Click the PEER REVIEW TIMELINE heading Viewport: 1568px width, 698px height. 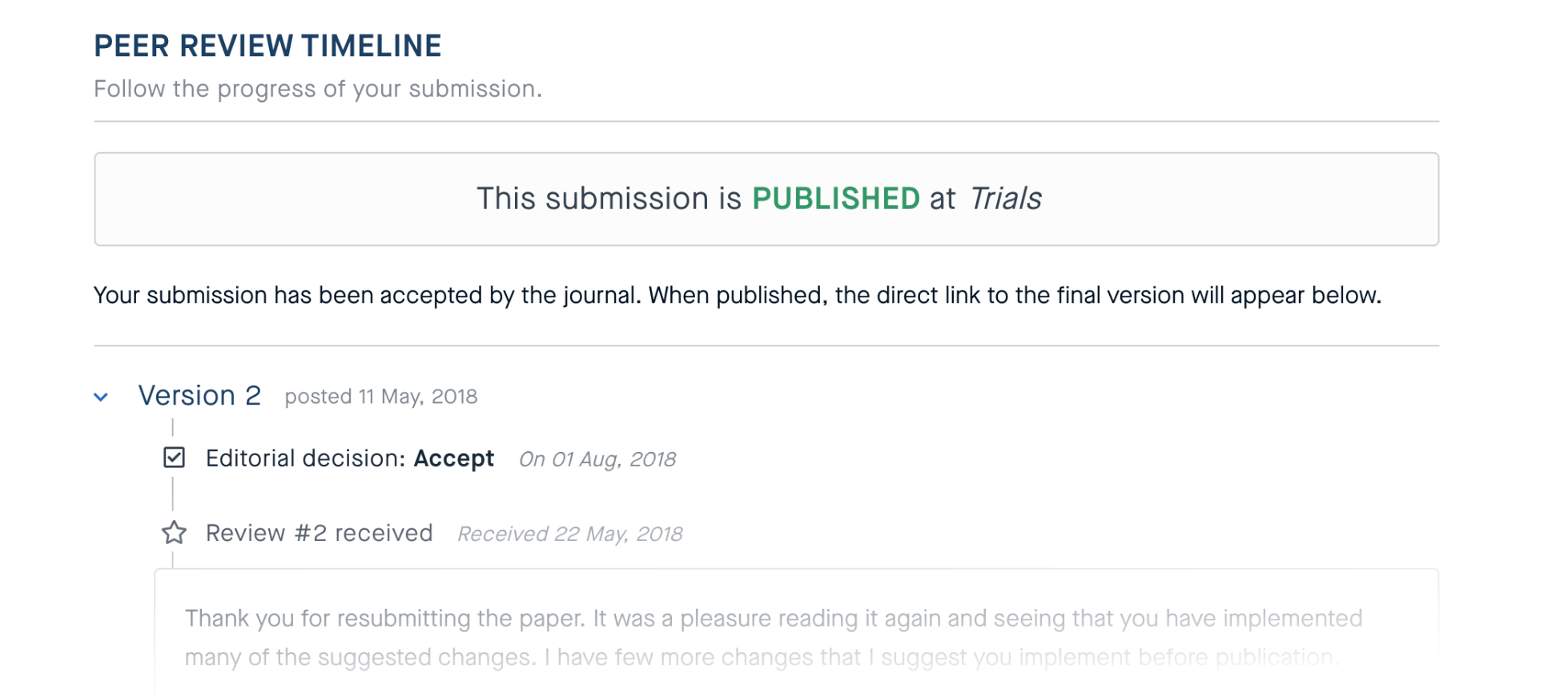[267, 46]
